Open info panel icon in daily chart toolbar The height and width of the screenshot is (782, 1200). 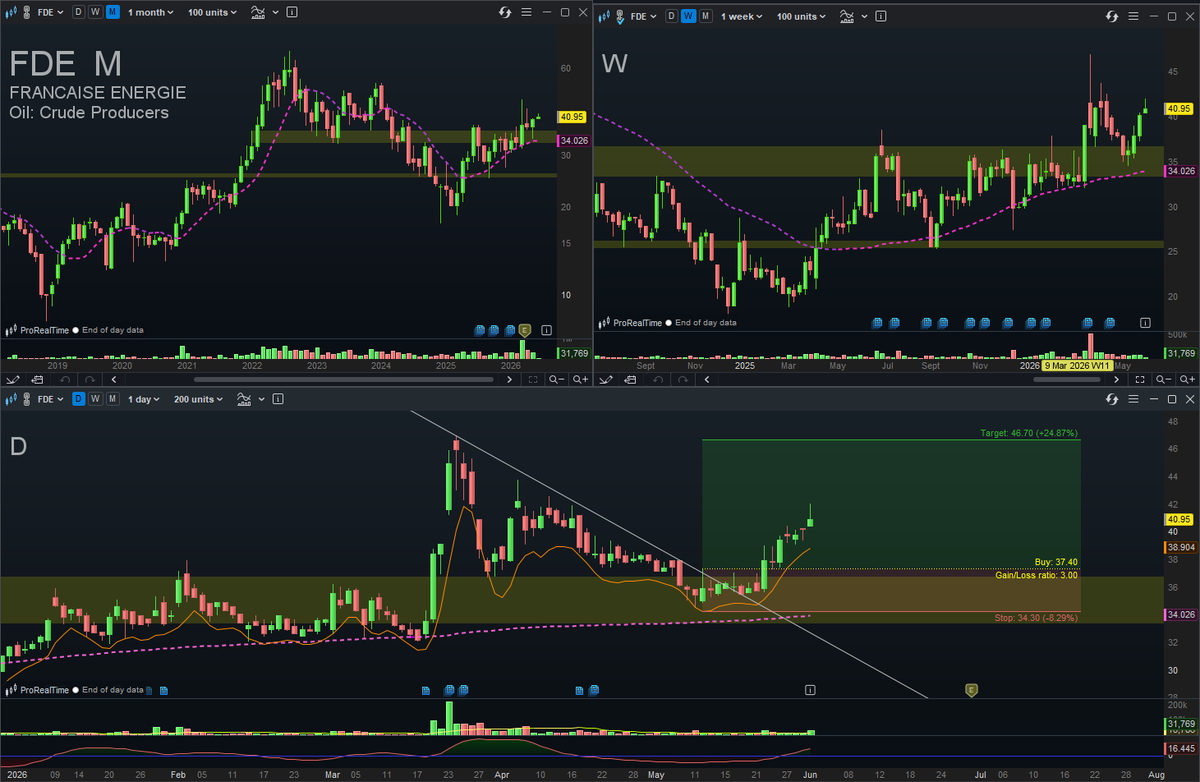[x=278, y=399]
